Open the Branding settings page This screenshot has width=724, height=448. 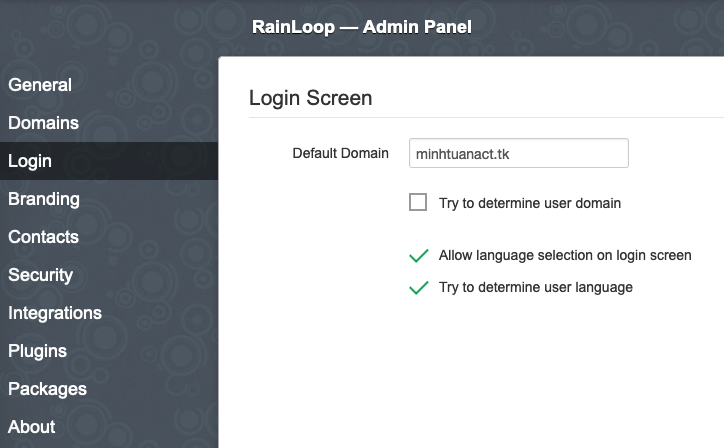[x=44, y=199]
